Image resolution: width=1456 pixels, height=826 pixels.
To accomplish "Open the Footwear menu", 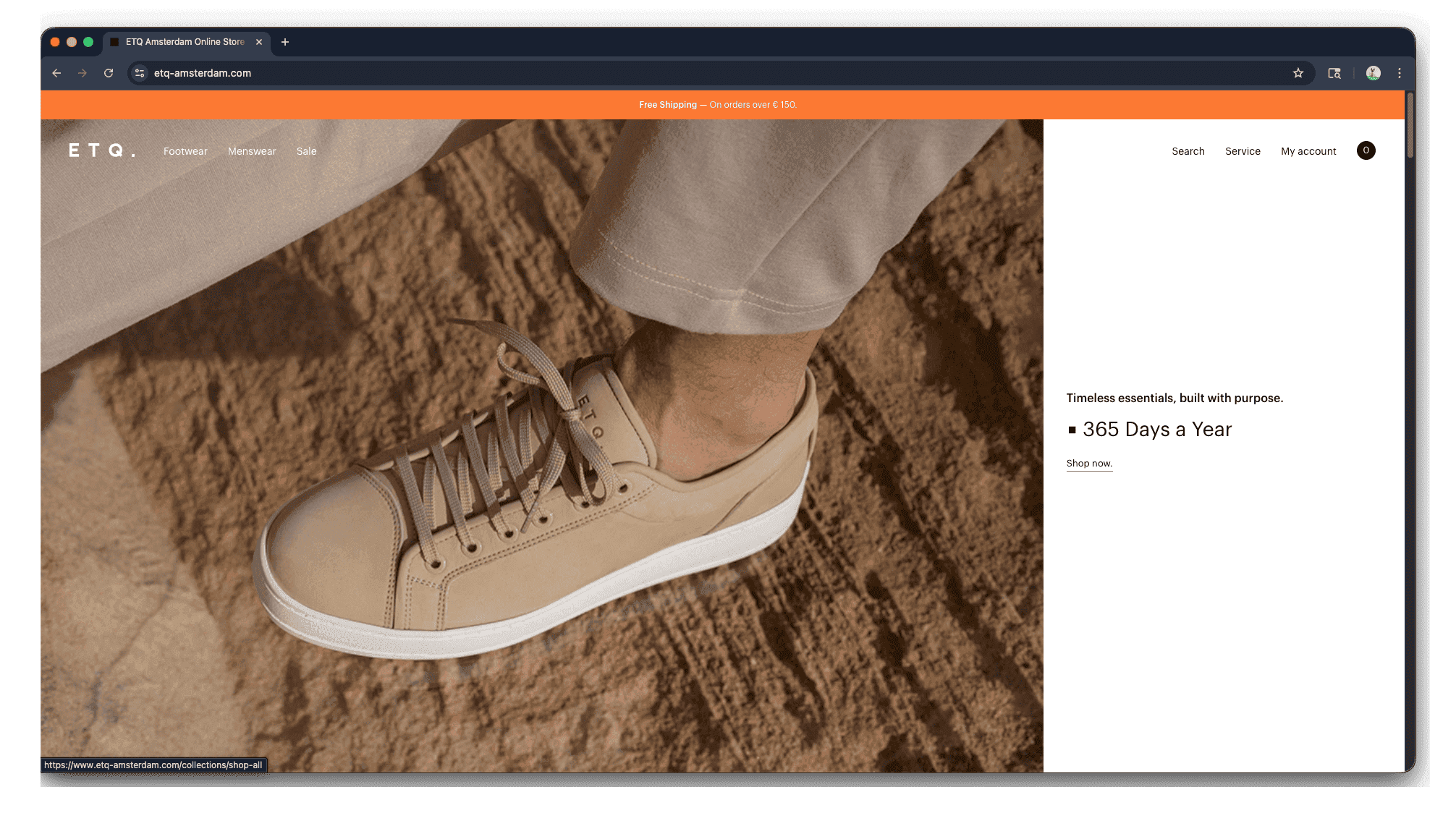I will click(185, 151).
